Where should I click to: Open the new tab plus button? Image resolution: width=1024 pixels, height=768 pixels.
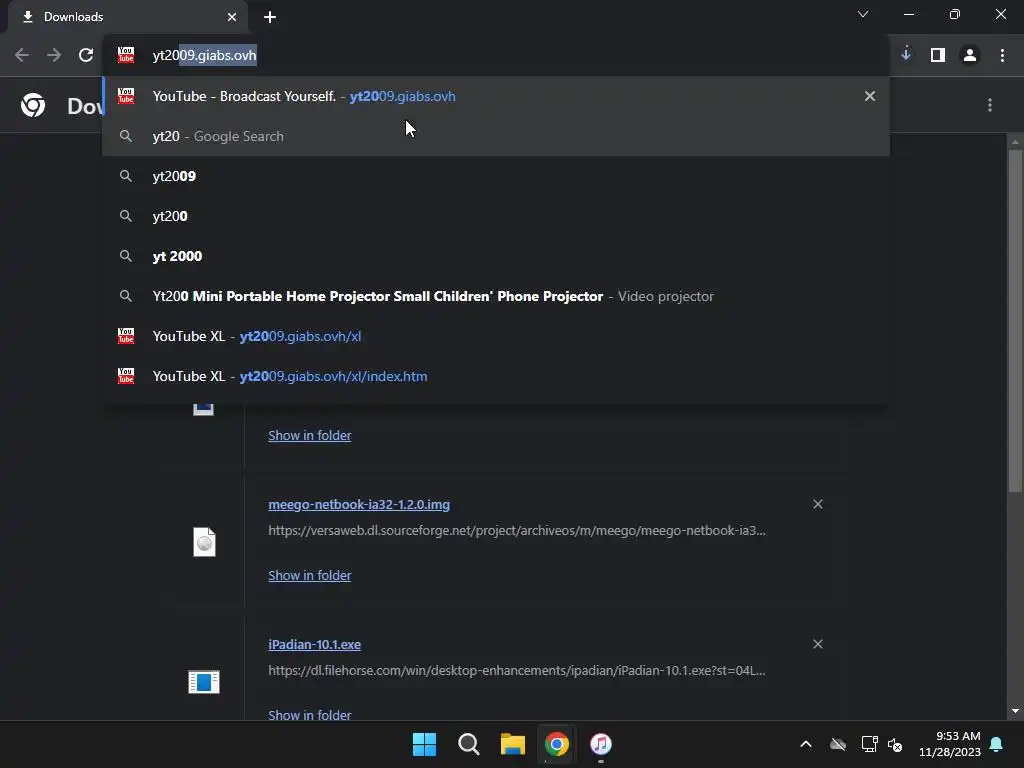[x=270, y=17]
